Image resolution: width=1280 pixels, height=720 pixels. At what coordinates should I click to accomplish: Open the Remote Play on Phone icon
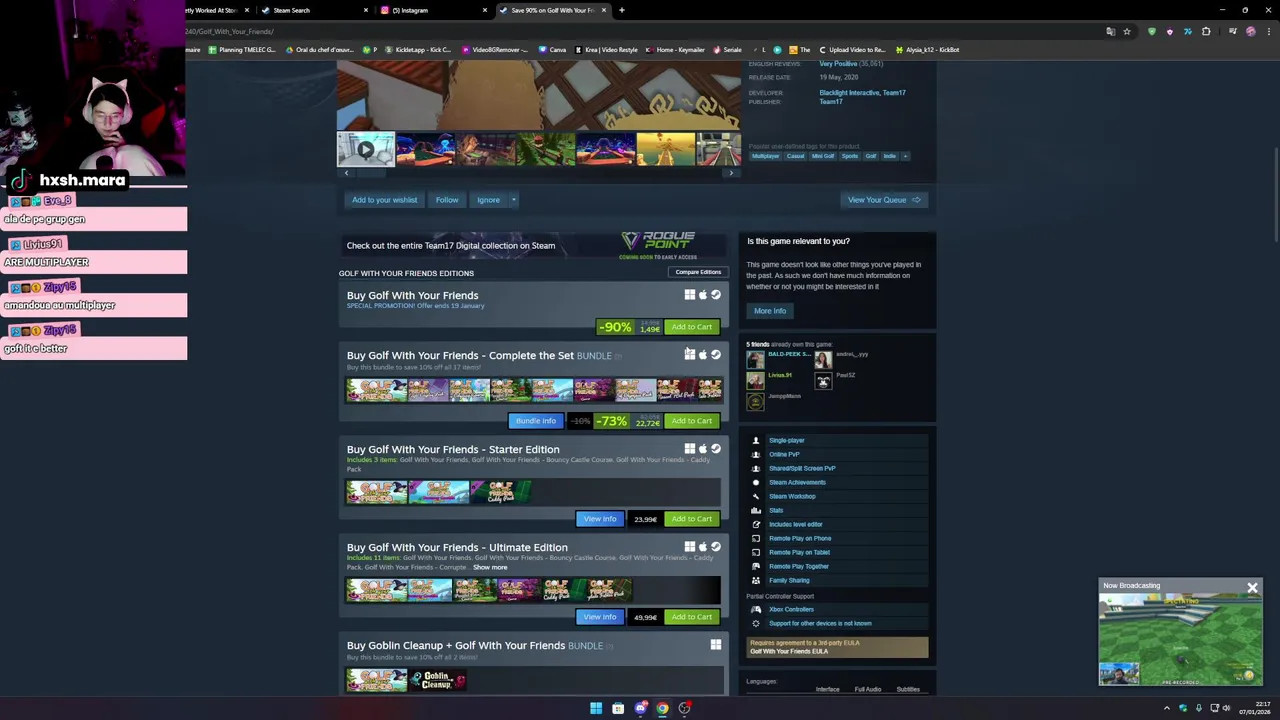point(756,538)
